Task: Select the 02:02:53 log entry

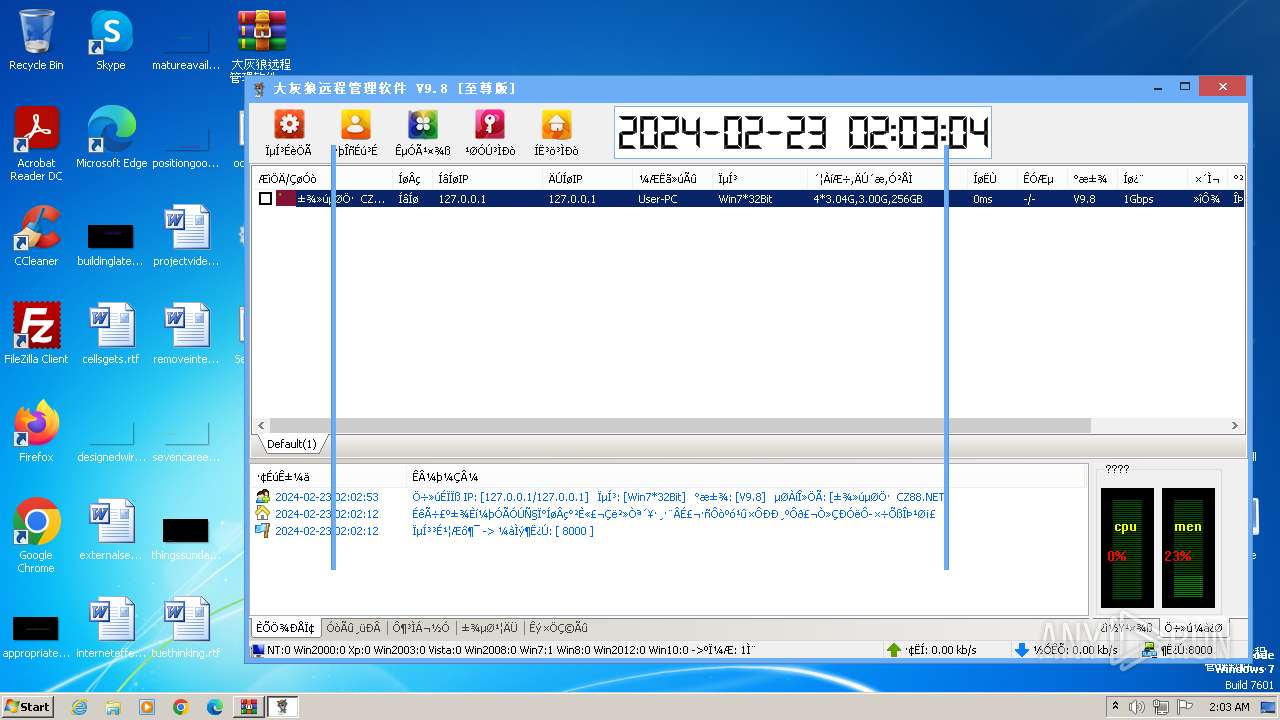Action: click(600, 497)
